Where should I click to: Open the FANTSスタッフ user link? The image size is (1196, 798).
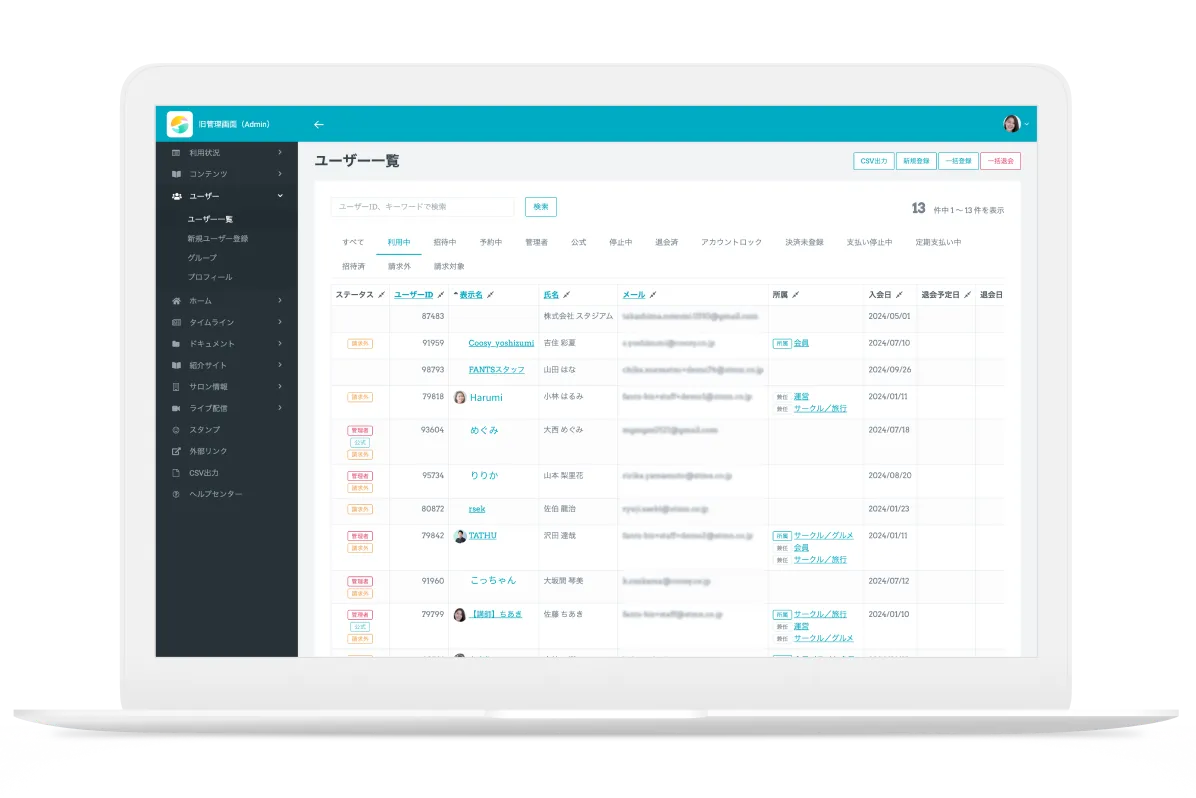pos(497,369)
